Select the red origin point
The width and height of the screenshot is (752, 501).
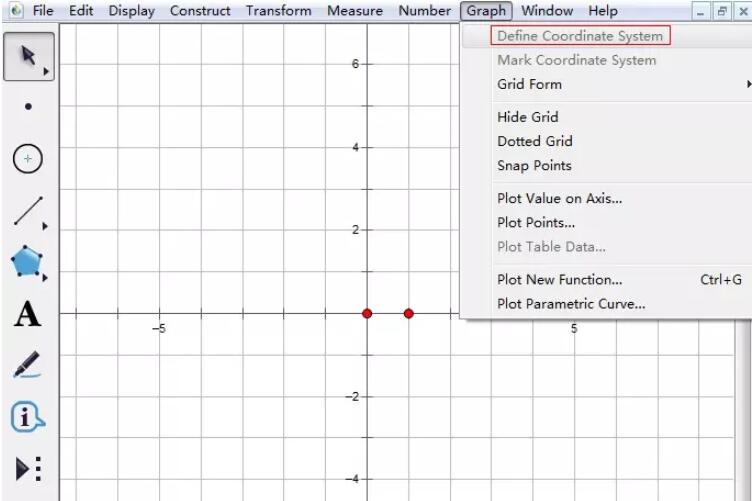(x=367, y=314)
